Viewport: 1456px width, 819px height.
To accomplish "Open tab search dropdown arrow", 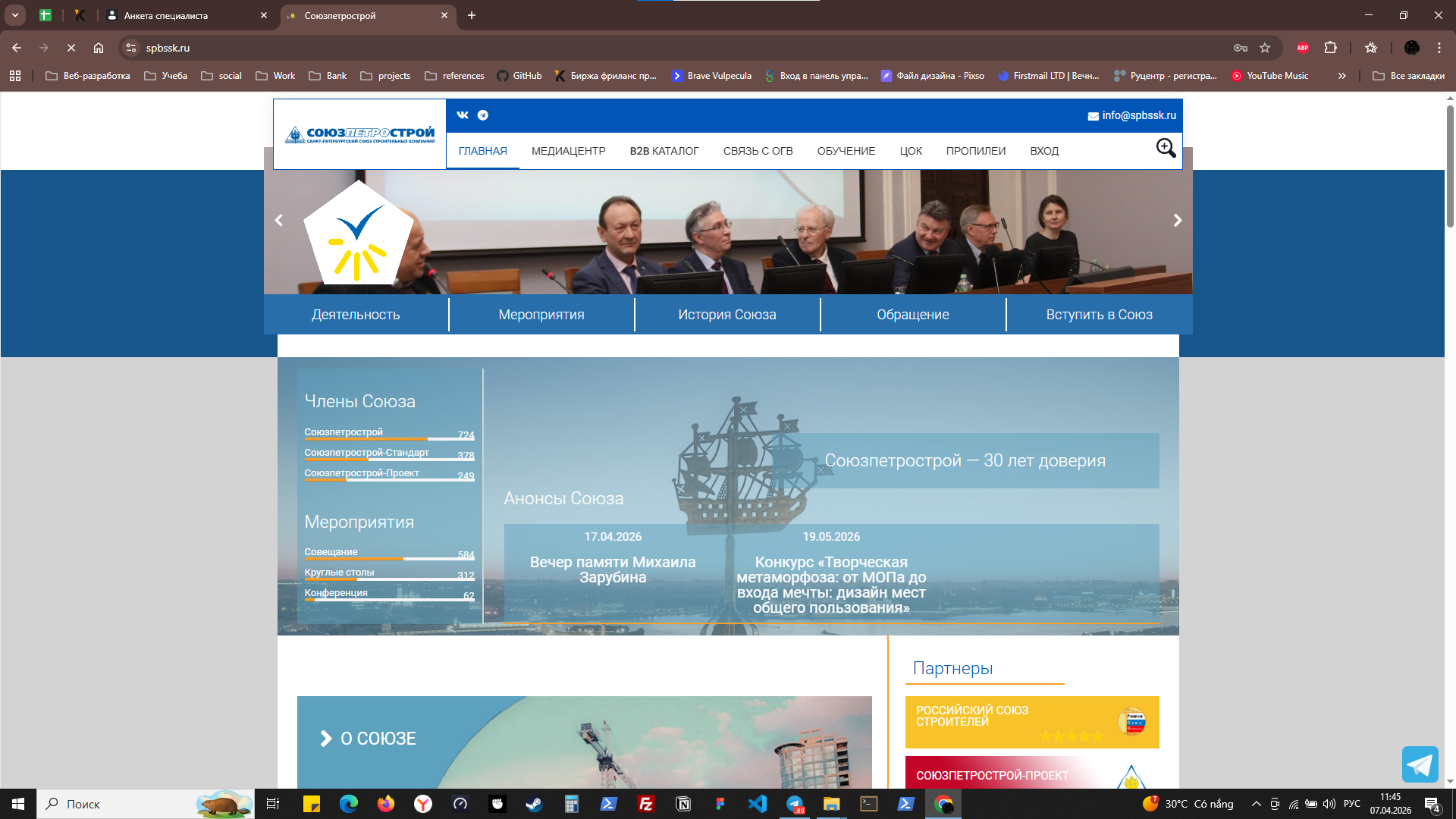I will (15, 15).
